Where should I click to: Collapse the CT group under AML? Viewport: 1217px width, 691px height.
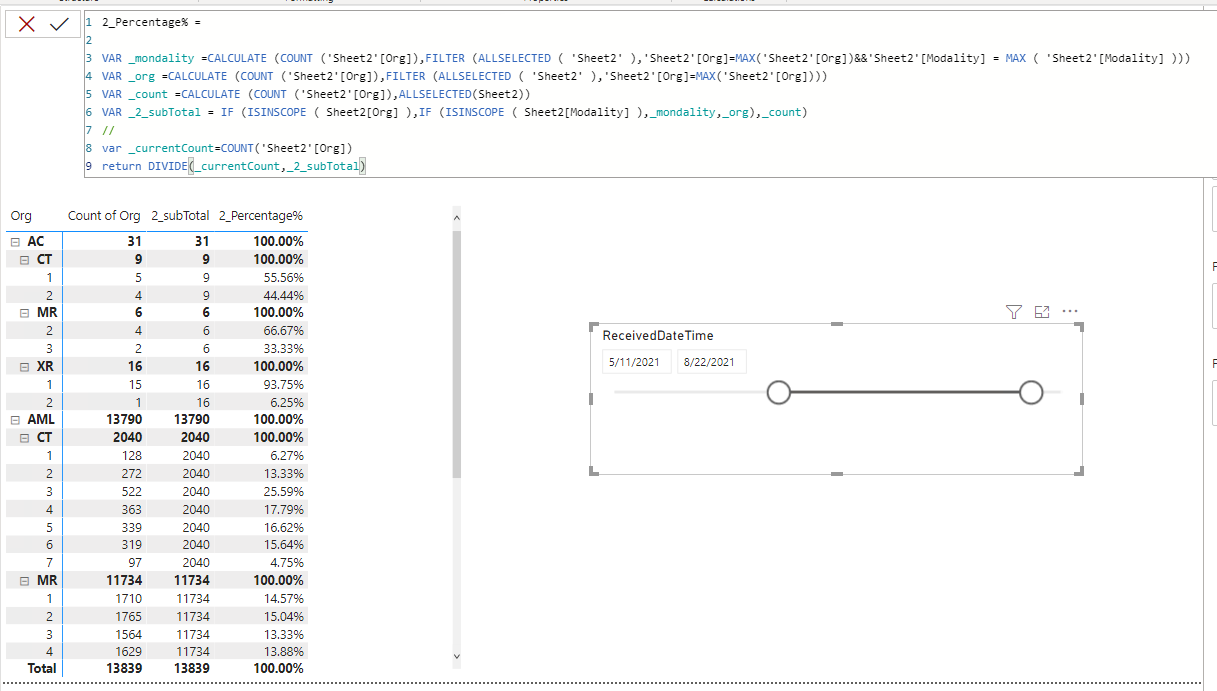coord(26,437)
